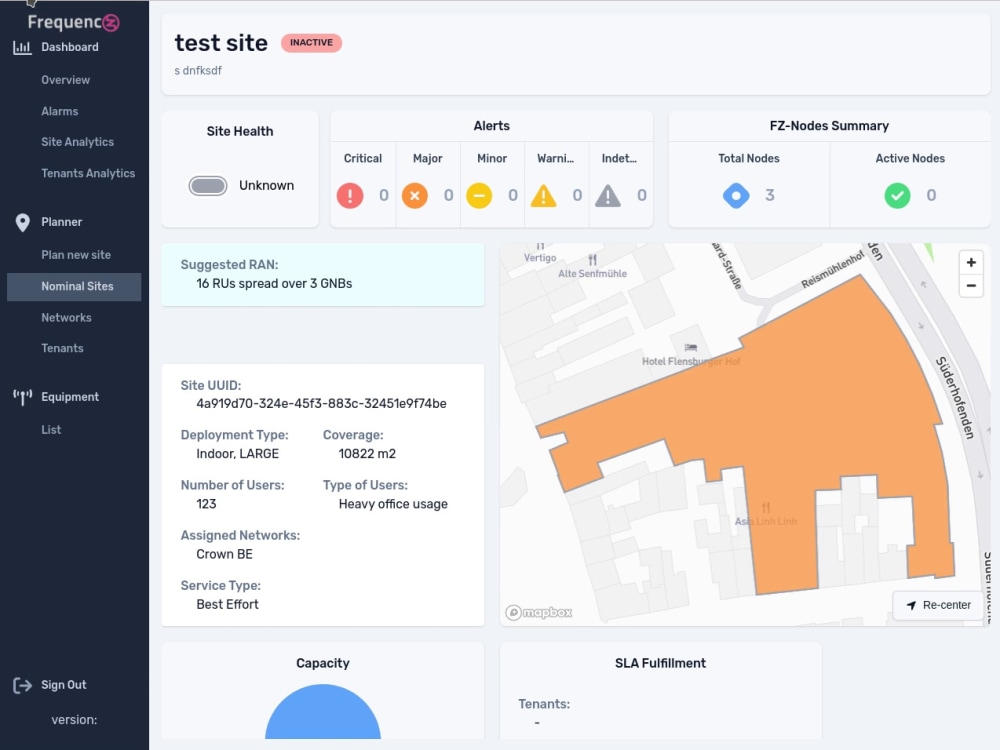
Task: Re-center the map
Action: coord(939,605)
